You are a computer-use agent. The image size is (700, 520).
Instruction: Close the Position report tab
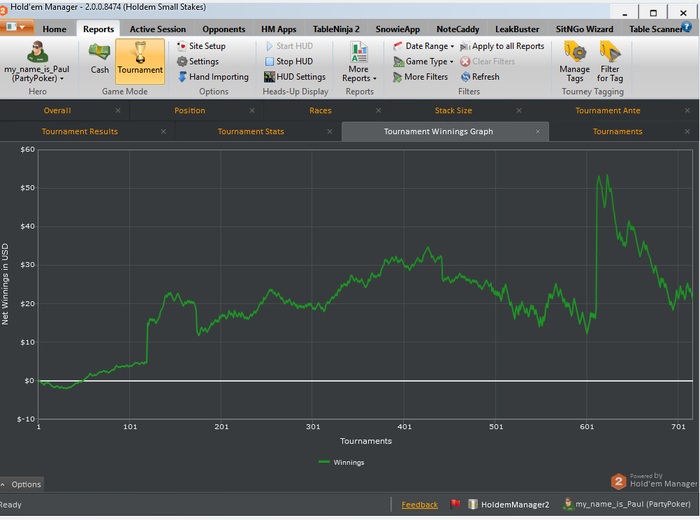click(252, 111)
